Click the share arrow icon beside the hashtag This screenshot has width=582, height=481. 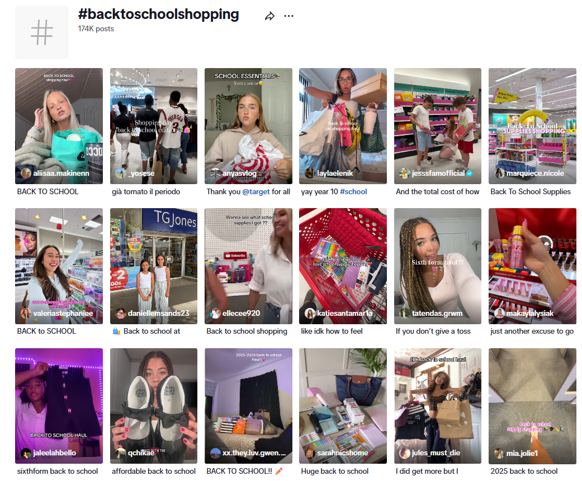[269, 16]
